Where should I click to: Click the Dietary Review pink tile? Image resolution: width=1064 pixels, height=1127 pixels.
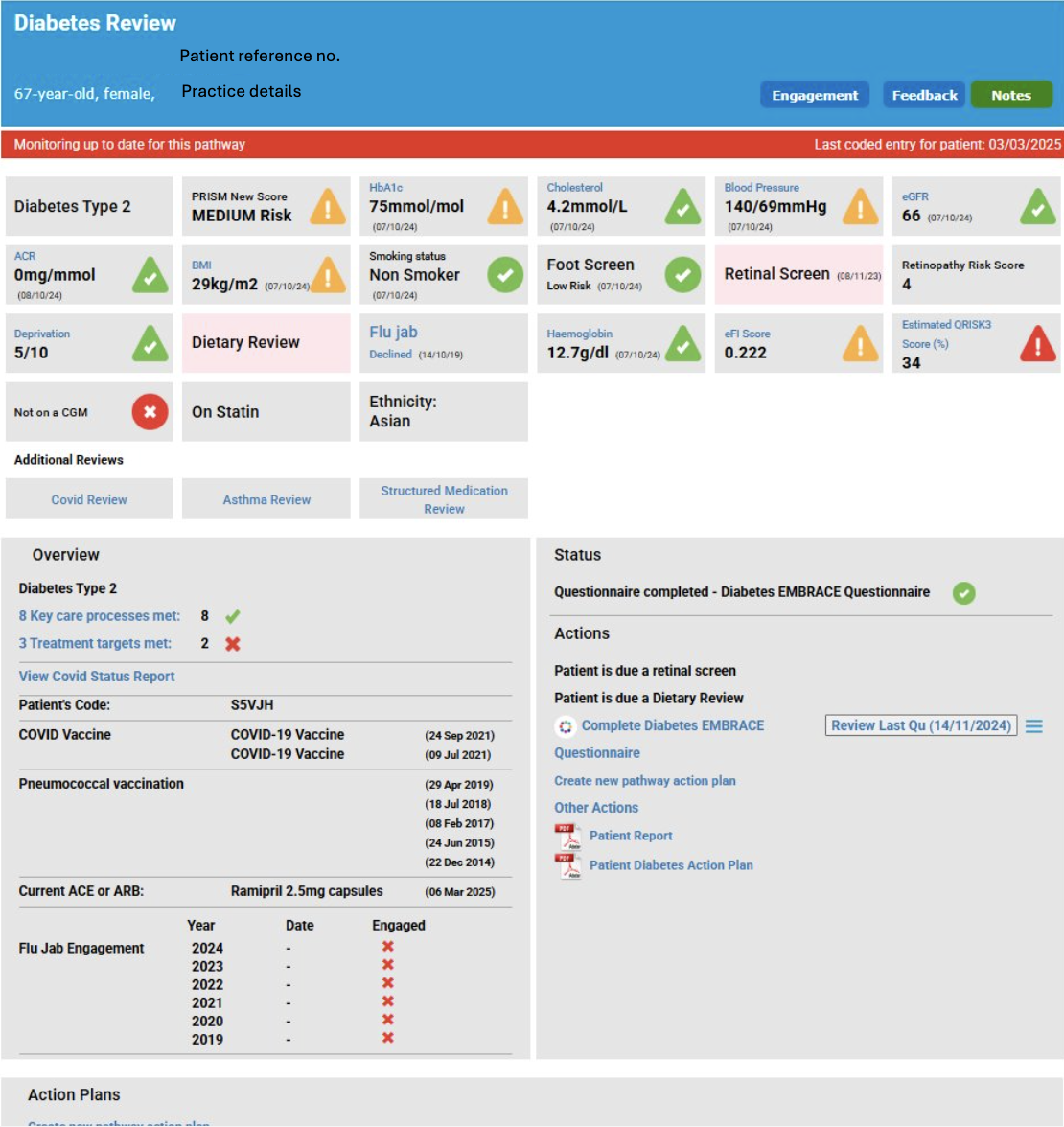266,343
